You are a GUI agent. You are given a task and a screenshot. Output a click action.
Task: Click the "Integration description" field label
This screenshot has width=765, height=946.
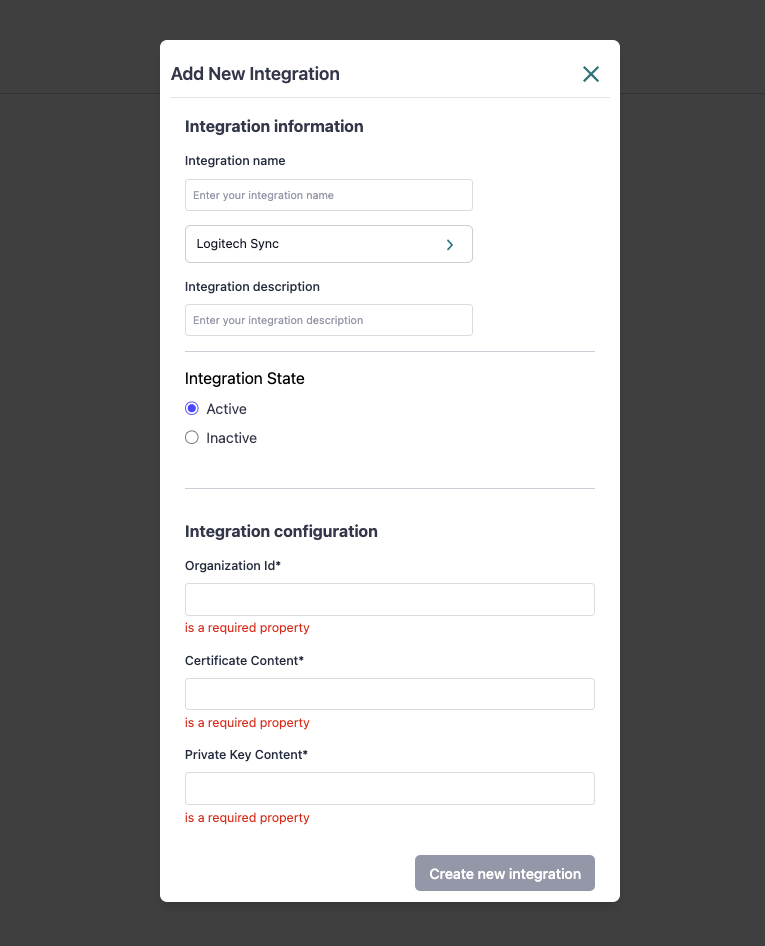tap(252, 287)
